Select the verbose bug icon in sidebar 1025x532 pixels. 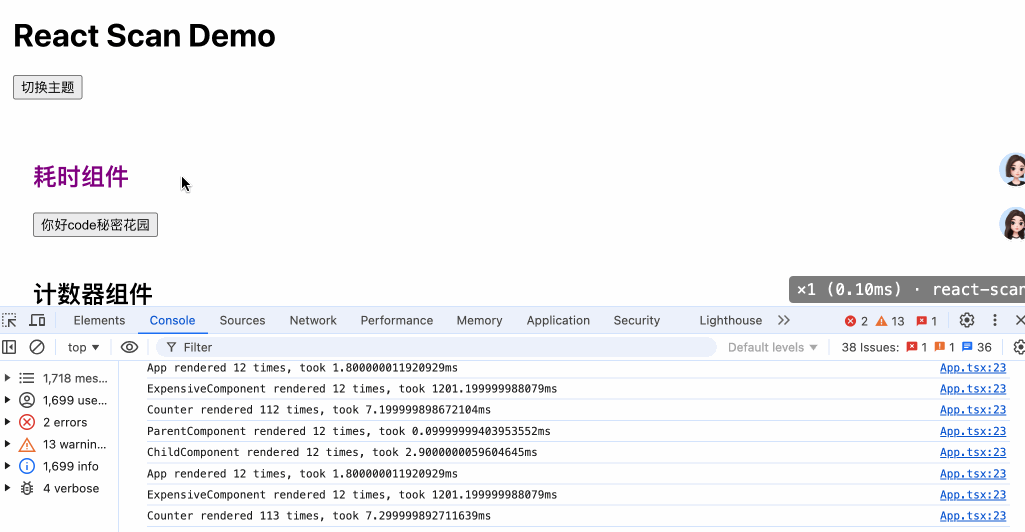tap(27, 488)
